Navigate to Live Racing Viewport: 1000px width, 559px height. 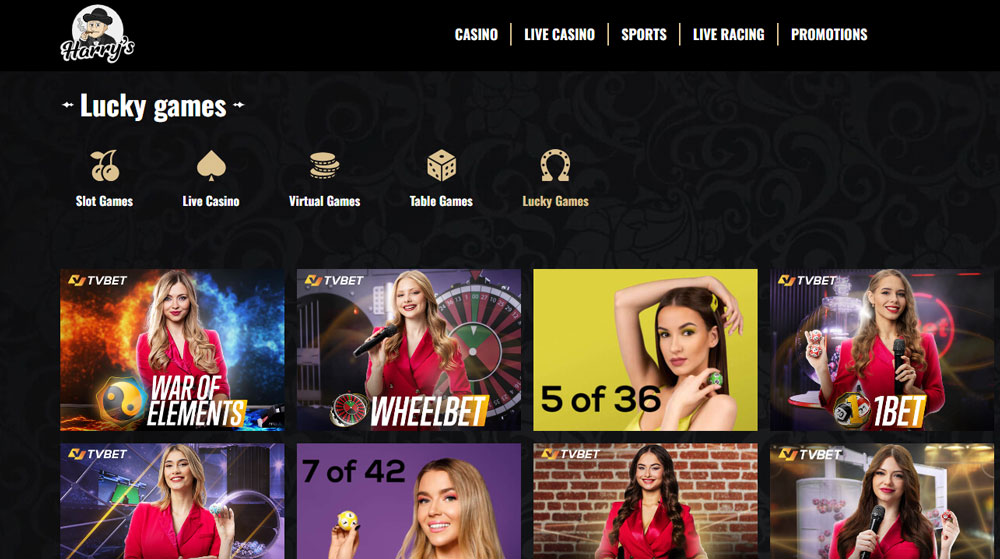[x=728, y=34]
